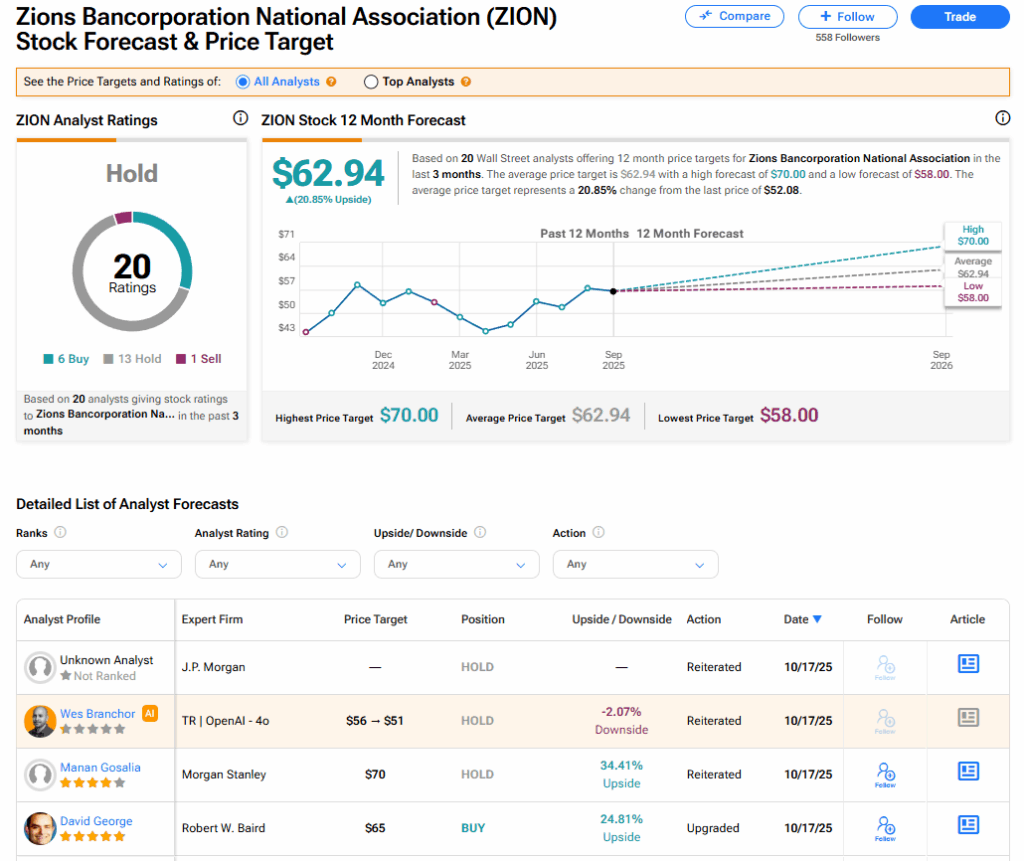Viewport: 1024px width, 861px height.
Task: Click follow icon for David George
Action: click(x=885, y=827)
